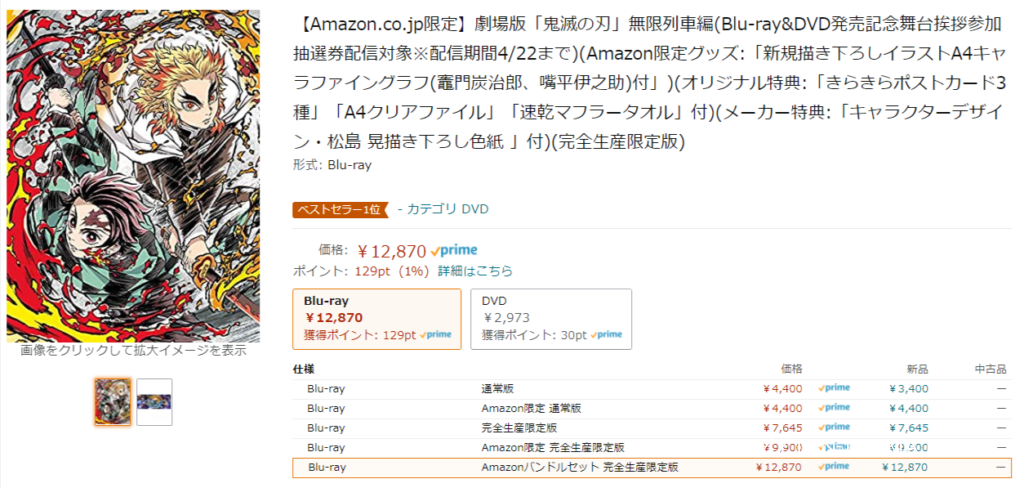Open the 詳細はこちら points link
This screenshot has height=488, width=1024.
click(x=475, y=270)
